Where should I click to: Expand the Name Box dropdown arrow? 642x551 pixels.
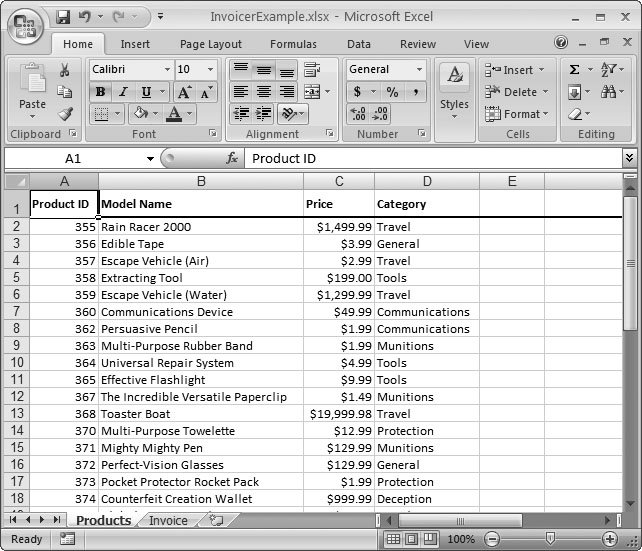pos(150,159)
